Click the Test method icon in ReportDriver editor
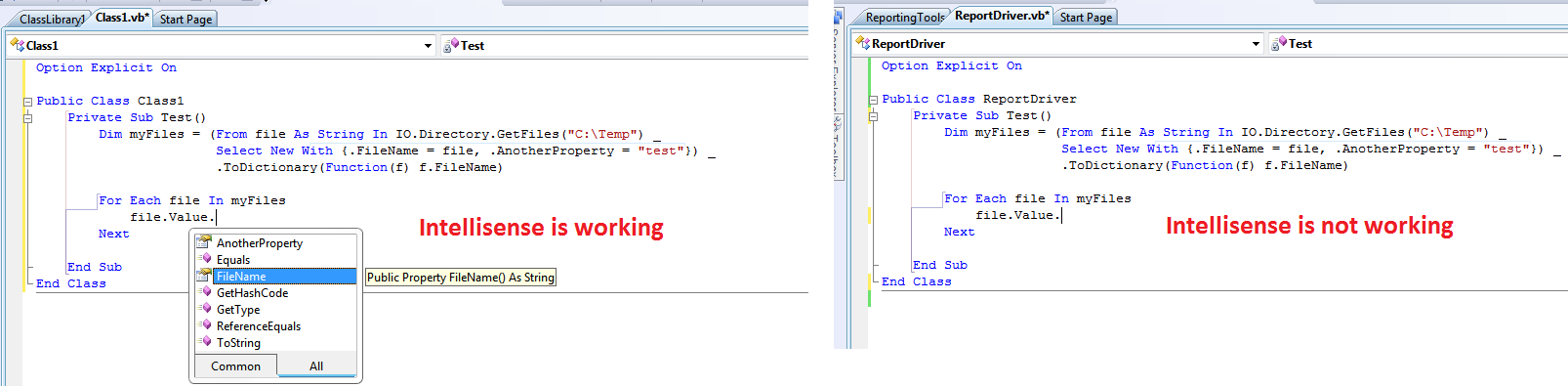 click(x=1279, y=44)
